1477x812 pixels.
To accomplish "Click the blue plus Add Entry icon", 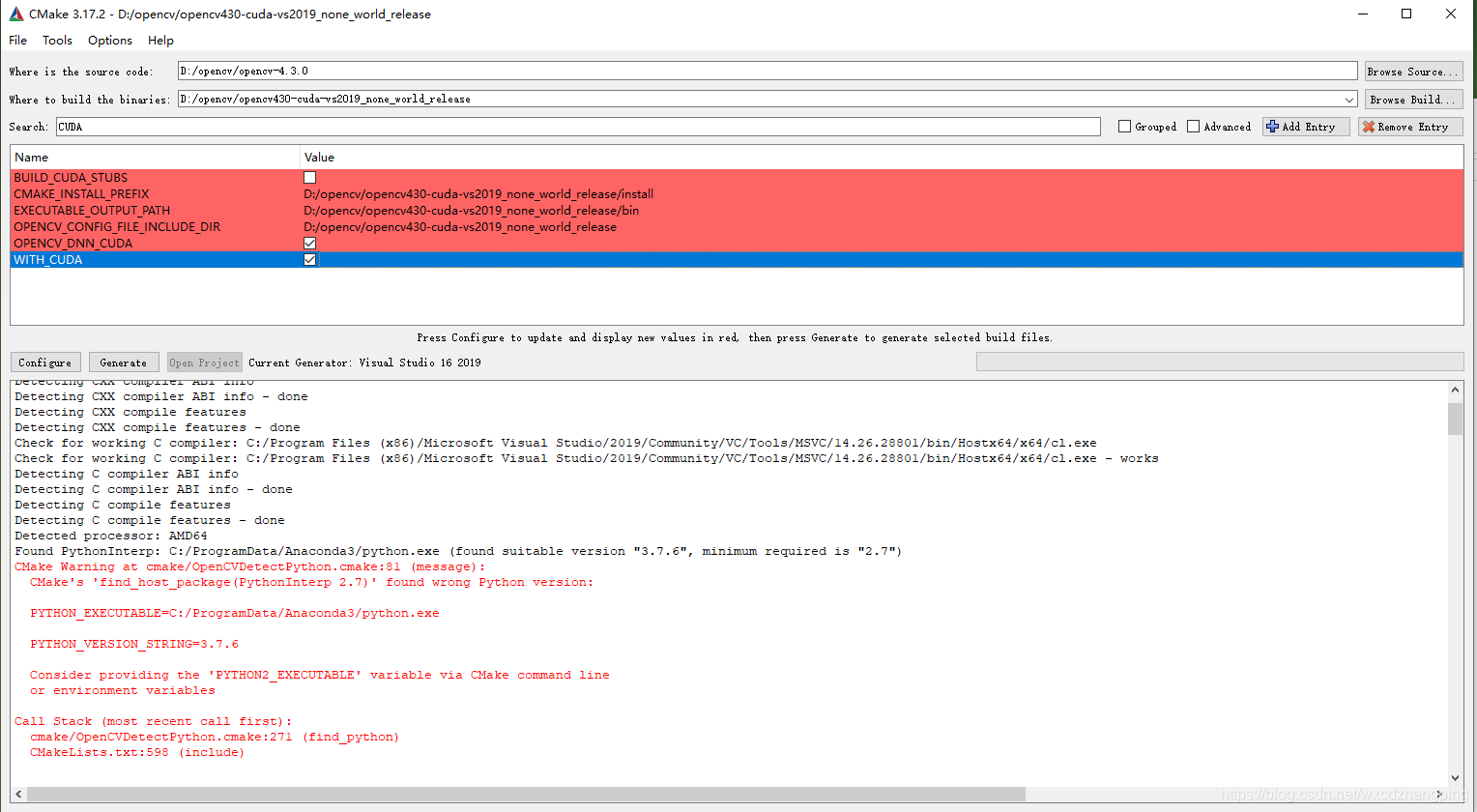I will click(x=1272, y=127).
